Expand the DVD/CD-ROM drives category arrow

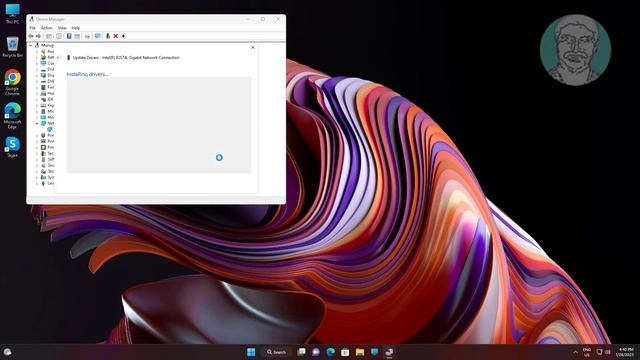pyautogui.click(x=37, y=81)
